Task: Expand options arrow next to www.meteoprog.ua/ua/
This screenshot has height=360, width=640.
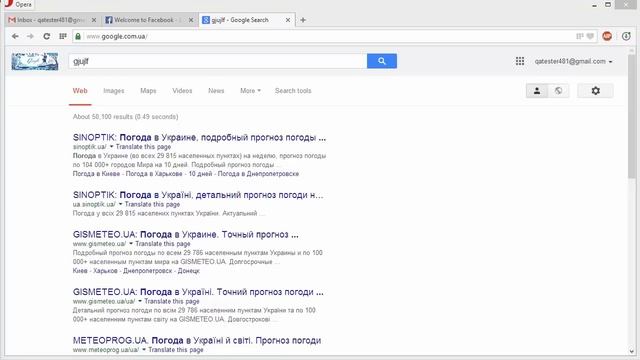Action: point(144,350)
